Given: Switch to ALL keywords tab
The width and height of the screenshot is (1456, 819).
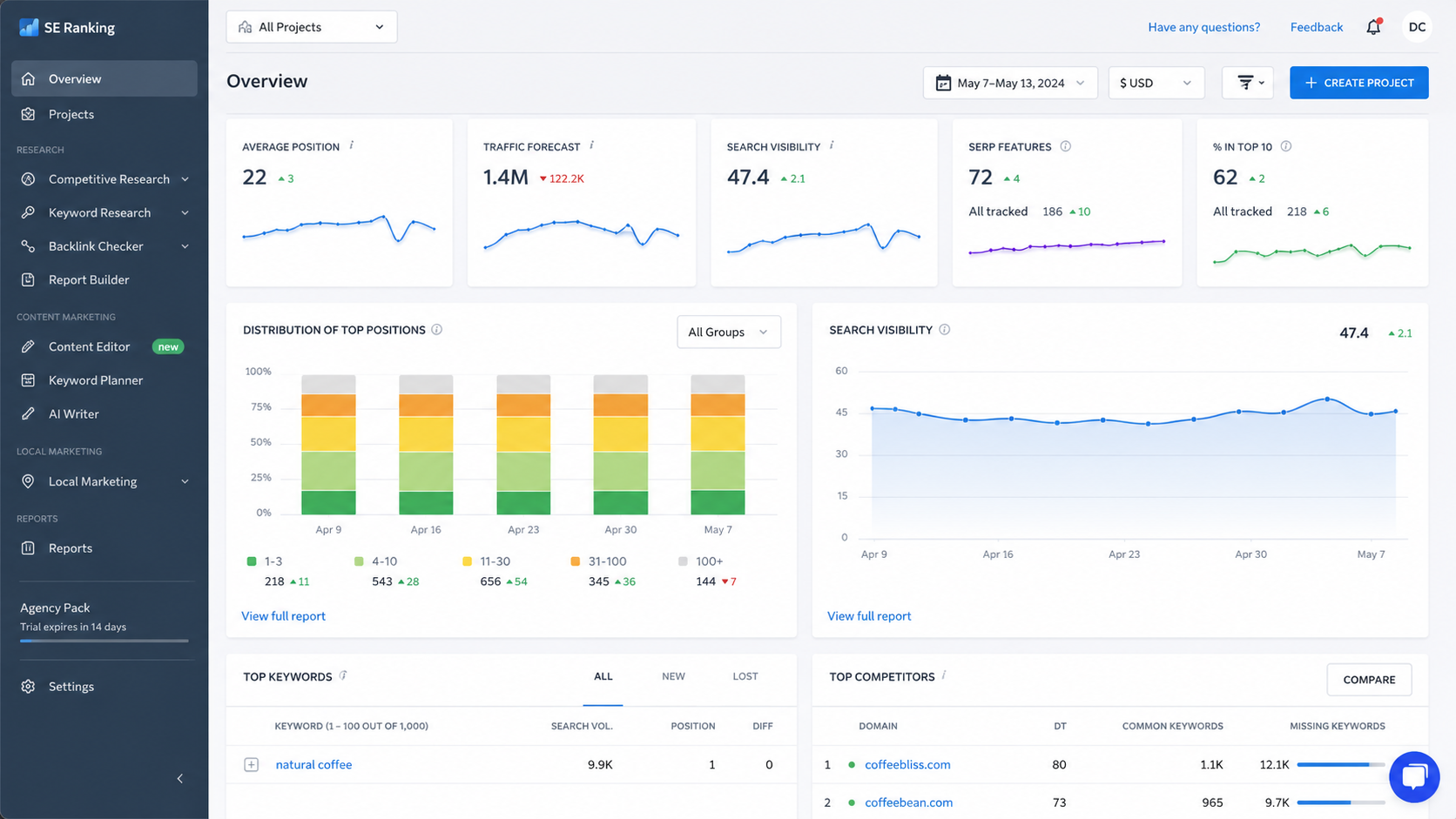Looking at the screenshot, I should tap(603, 676).
